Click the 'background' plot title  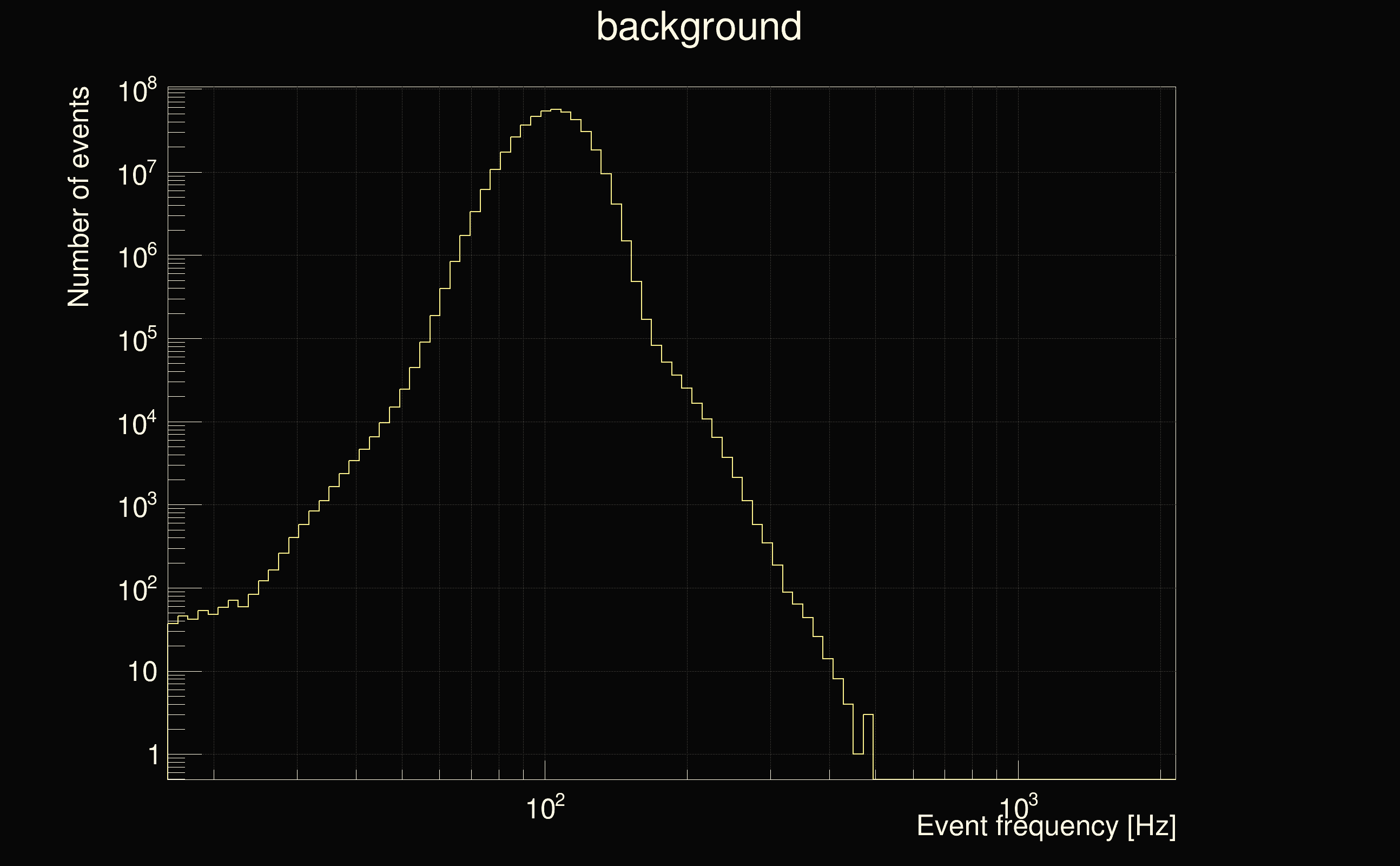click(x=698, y=28)
